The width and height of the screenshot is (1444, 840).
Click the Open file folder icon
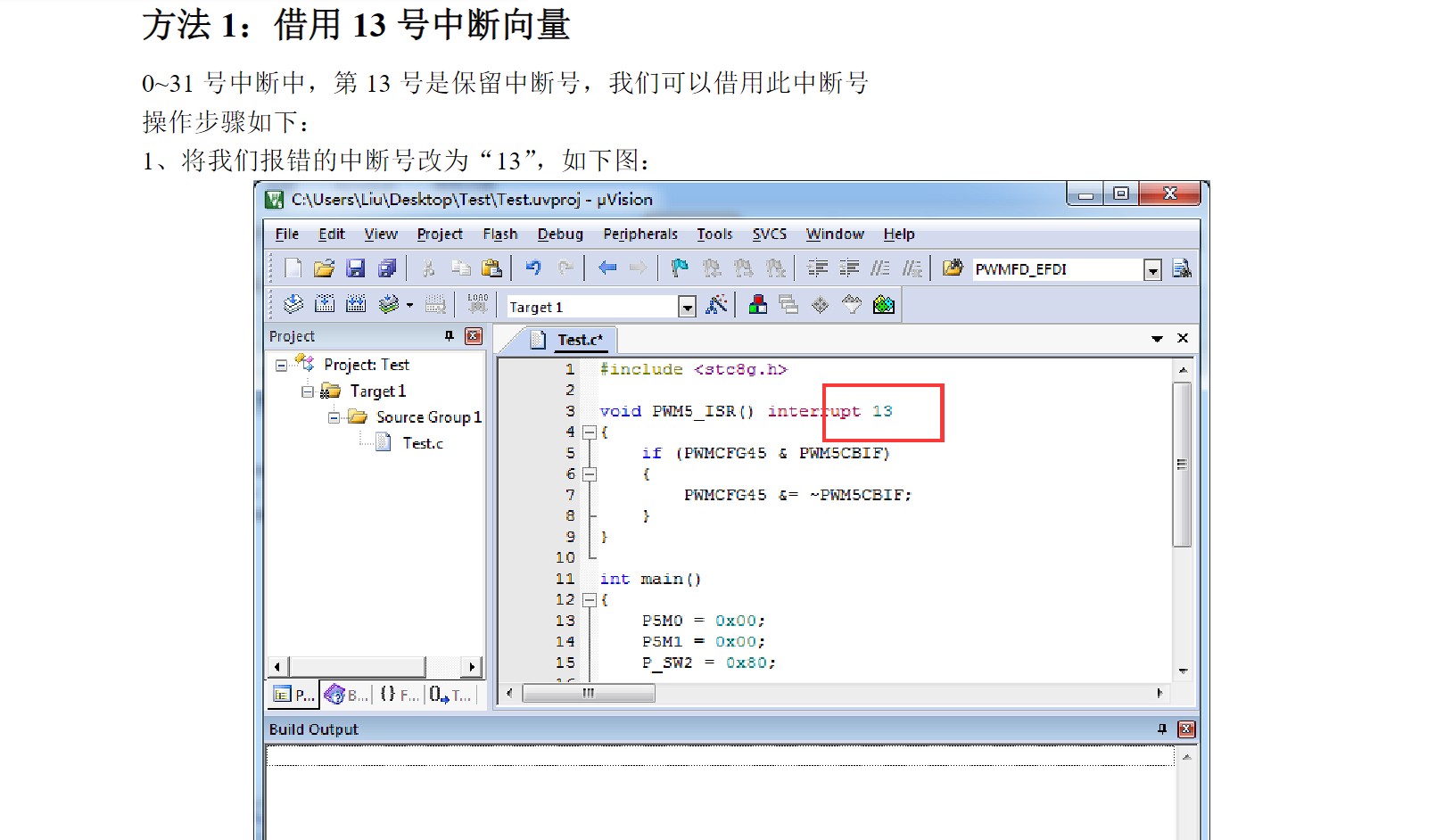tap(324, 268)
